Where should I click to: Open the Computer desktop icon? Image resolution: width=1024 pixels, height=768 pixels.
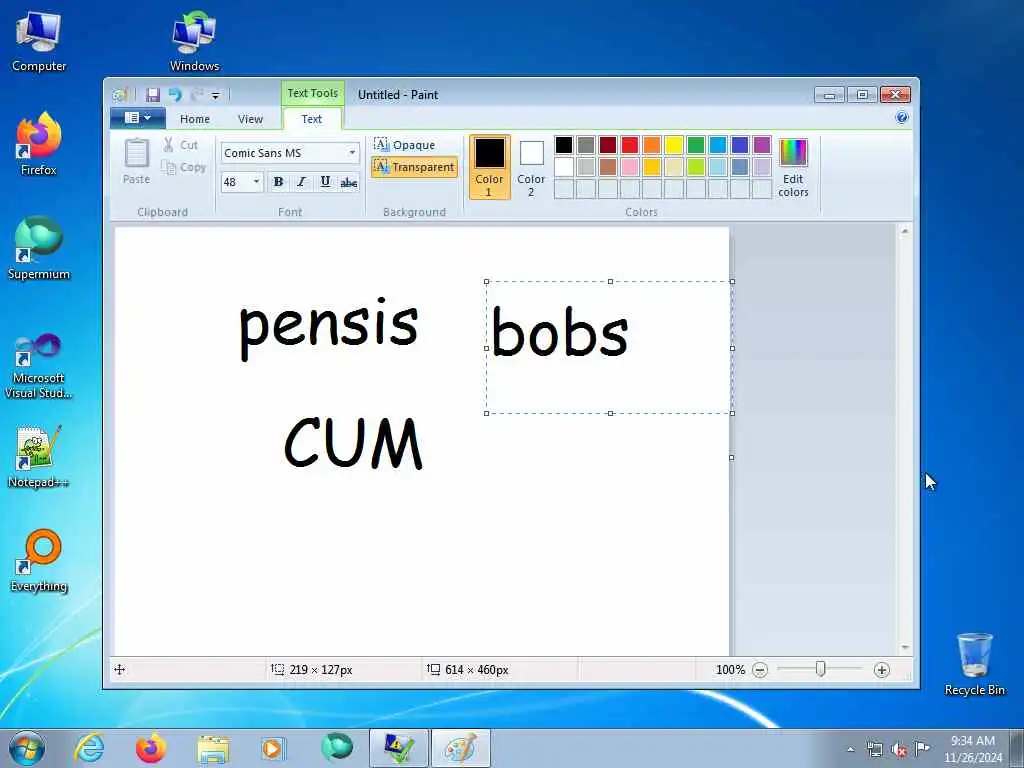pyautogui.click(x=39, y=42)
